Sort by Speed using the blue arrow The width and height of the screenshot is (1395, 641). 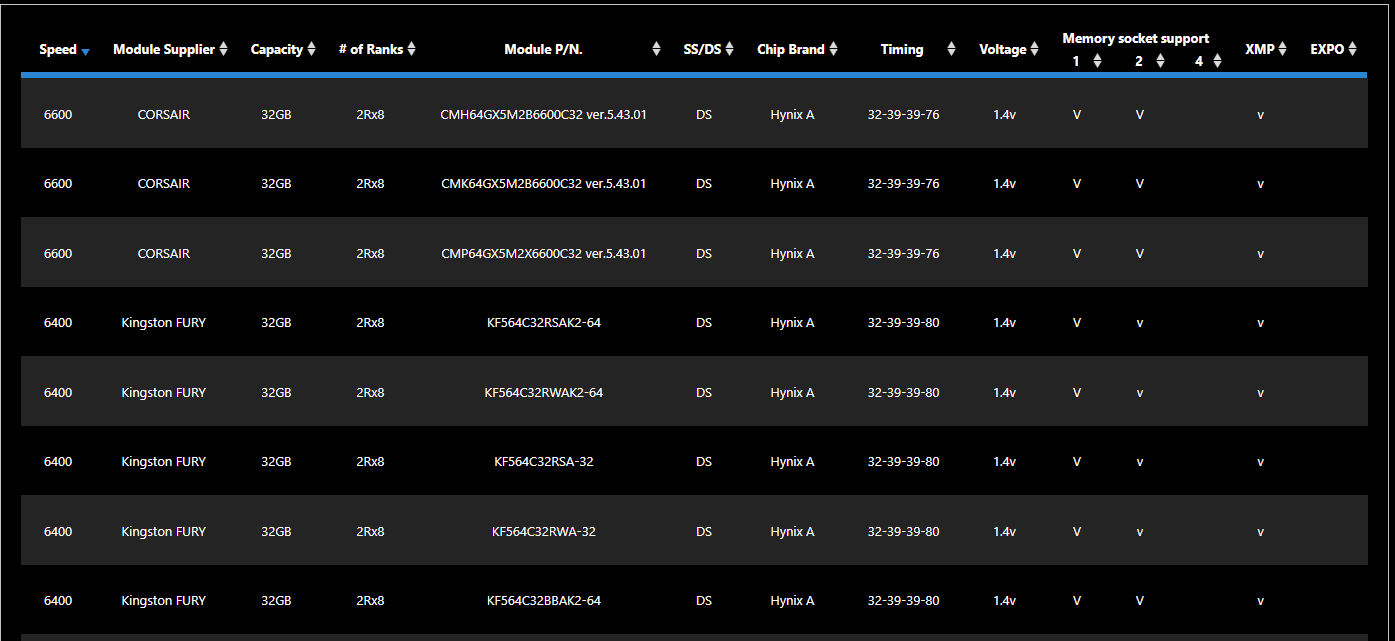coord(85,52)
